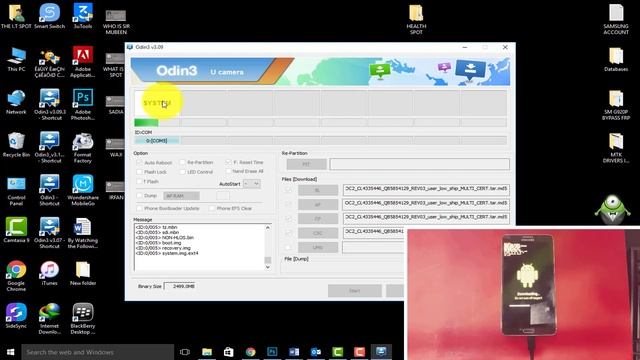Open Outlook from taskbar
Screen dimensions: 640x360
(316, 352)
